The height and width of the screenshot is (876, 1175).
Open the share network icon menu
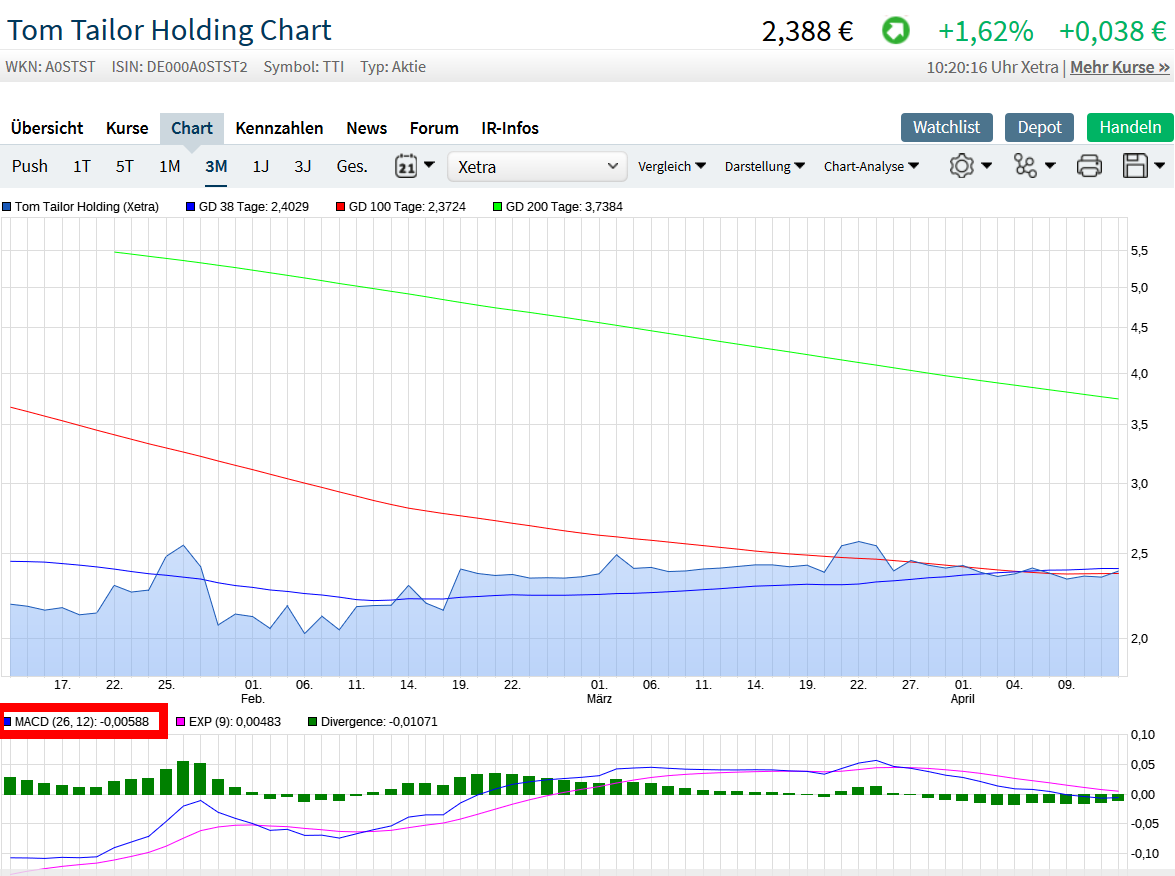click(x=1025, y=166)
